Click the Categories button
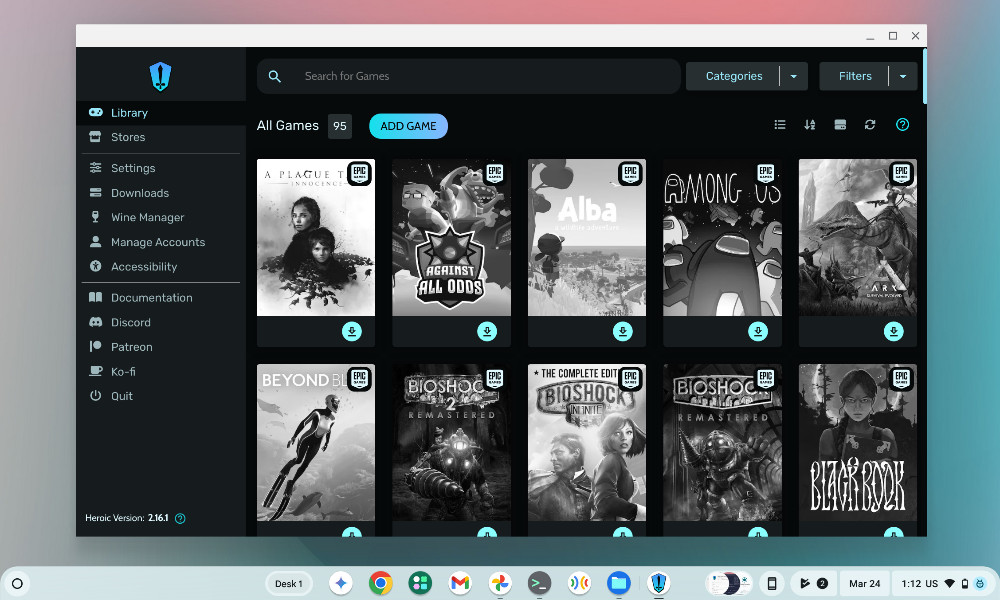 (733, 77)
